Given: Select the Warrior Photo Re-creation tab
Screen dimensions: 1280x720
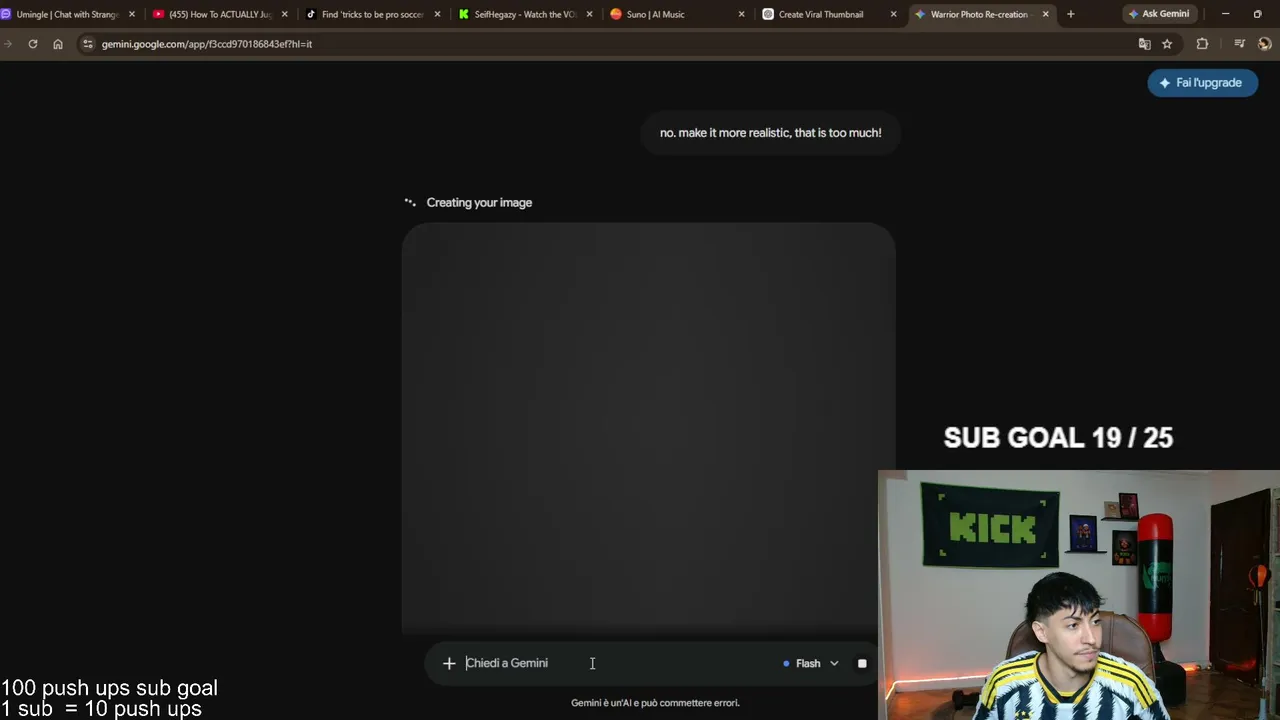Looking at the screenshot, I should click(x=980, y=14).
